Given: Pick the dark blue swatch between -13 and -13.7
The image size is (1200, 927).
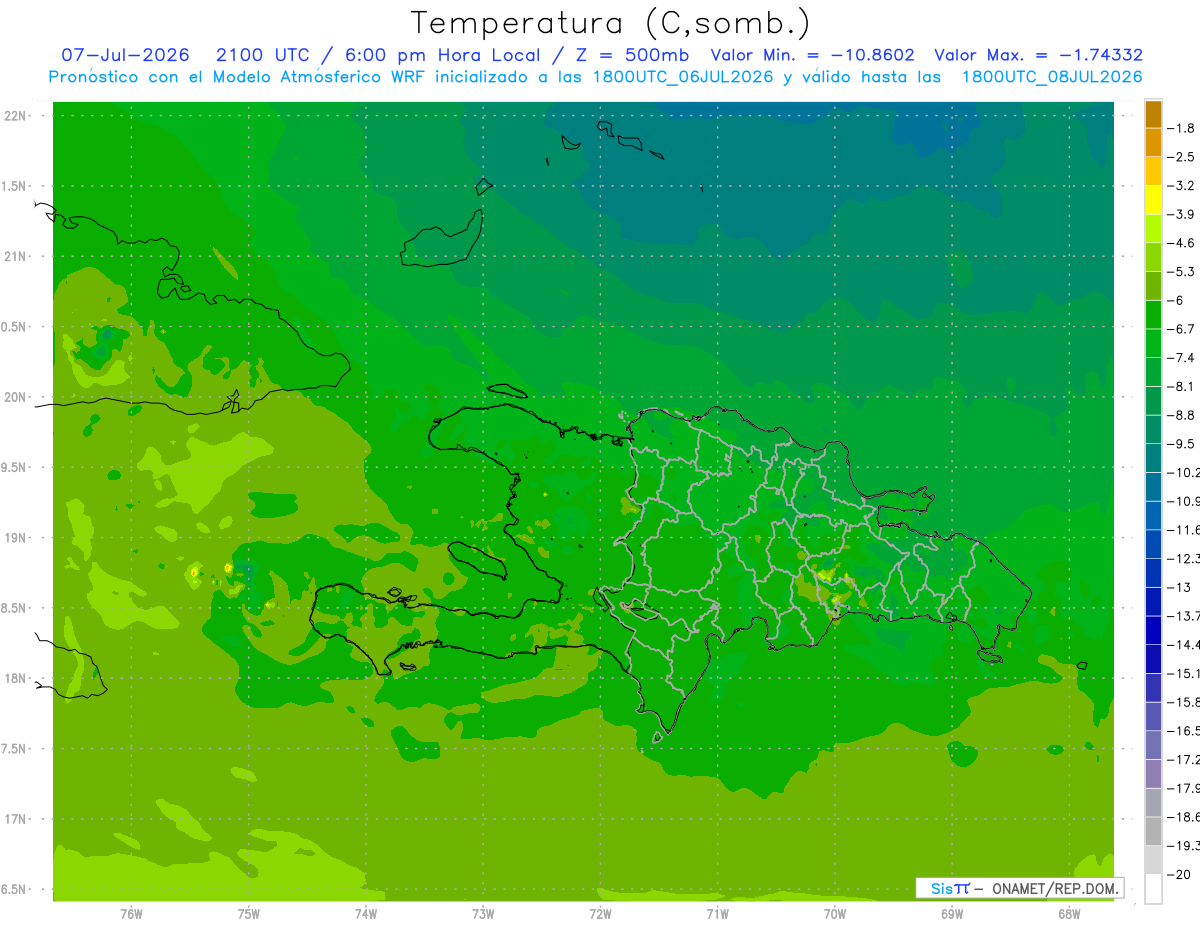Looking at the screenshot, I should pos(1153,602).
